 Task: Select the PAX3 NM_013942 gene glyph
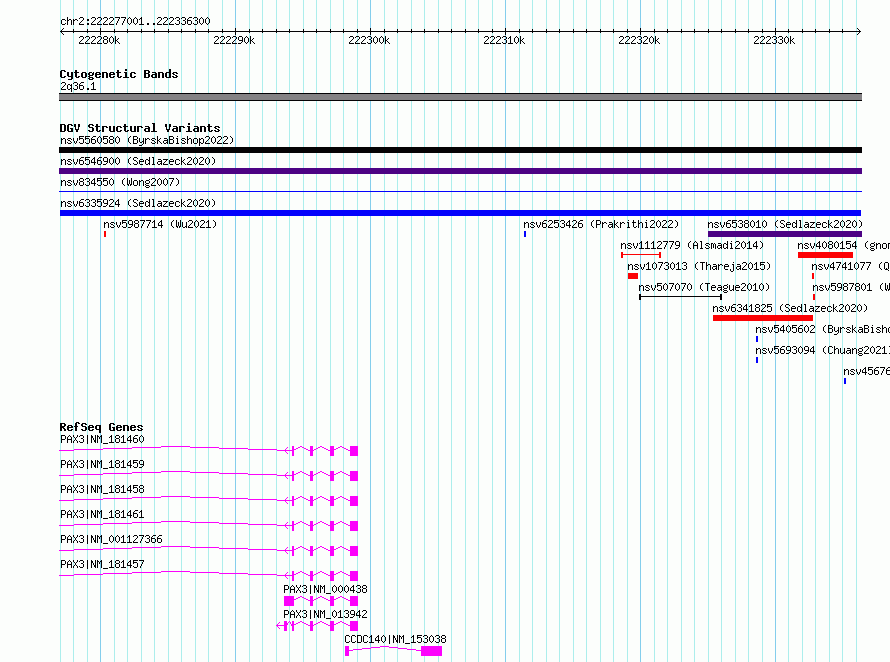click(x=317, y=626)
